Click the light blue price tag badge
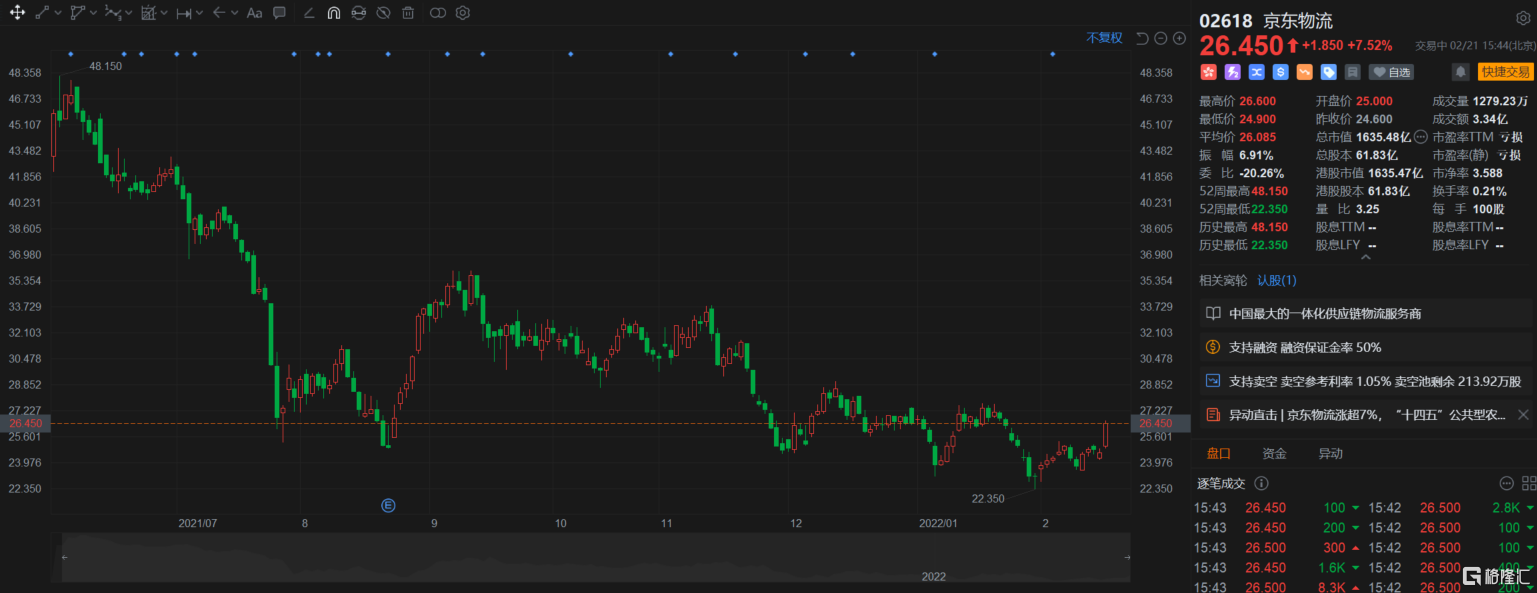 point(1328,72)
